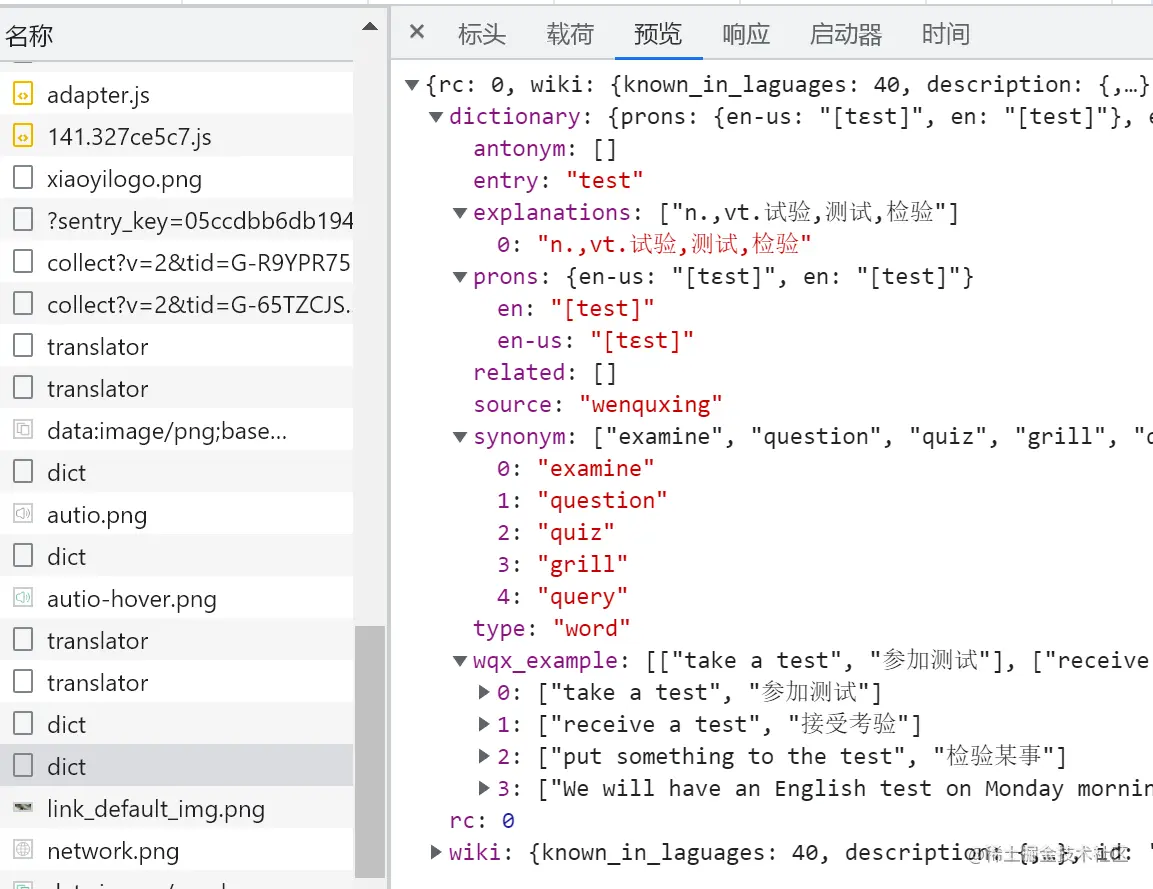Collapse the wqx_example array
The height and width of the screenshot is (889, 1153).
tap(460, 660)
